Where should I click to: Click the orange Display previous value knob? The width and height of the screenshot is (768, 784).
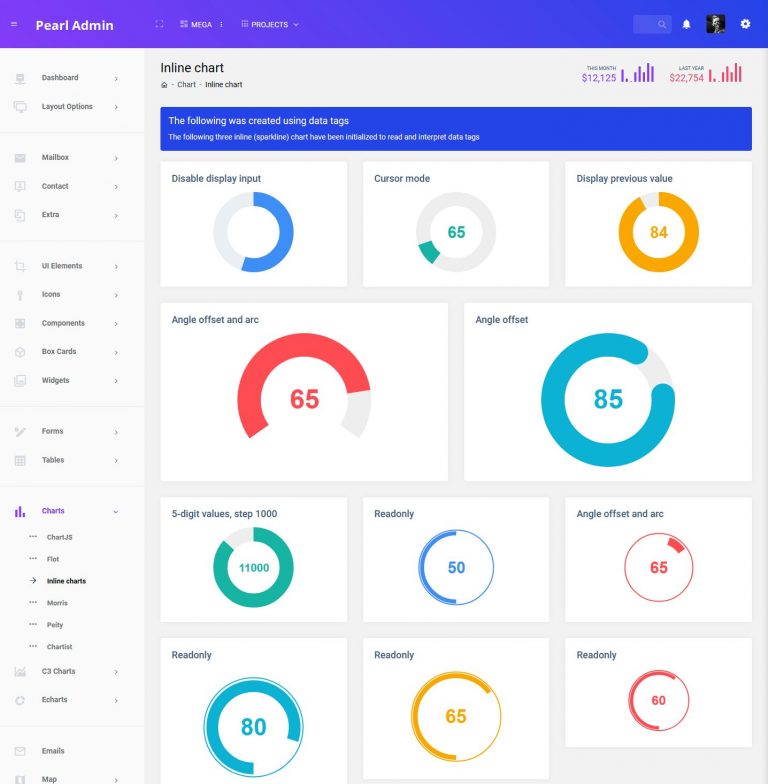658,232
